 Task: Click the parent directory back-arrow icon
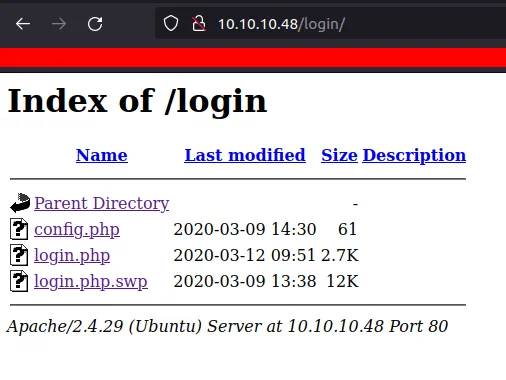[x=20, y=203]
